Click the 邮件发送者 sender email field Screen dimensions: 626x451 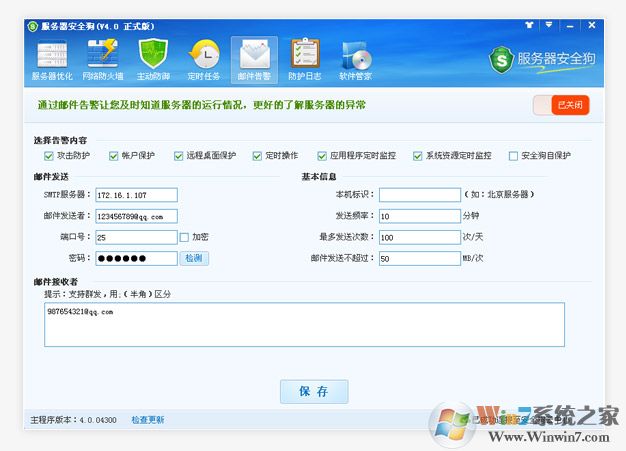pyautogui.click(x=137, y=216)
